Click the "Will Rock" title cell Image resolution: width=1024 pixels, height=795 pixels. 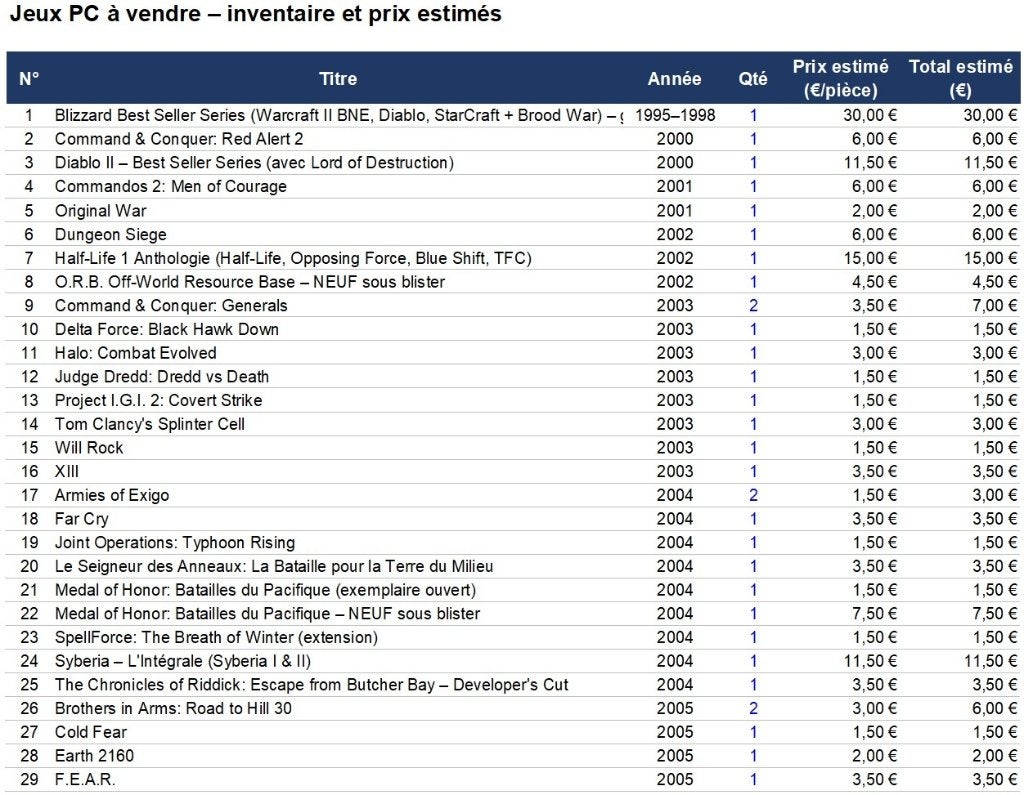tap(89, 447)
